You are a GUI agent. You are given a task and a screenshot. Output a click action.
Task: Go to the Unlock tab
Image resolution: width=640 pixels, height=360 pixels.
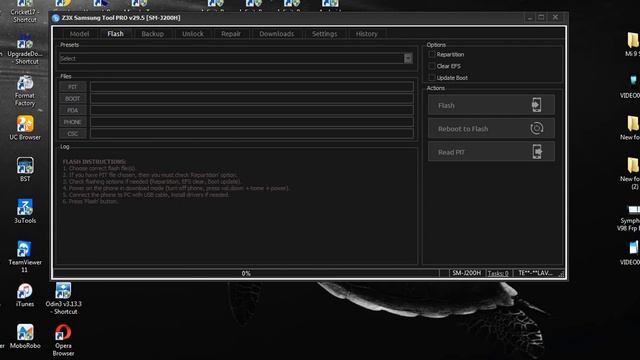[x=193, y=34]
